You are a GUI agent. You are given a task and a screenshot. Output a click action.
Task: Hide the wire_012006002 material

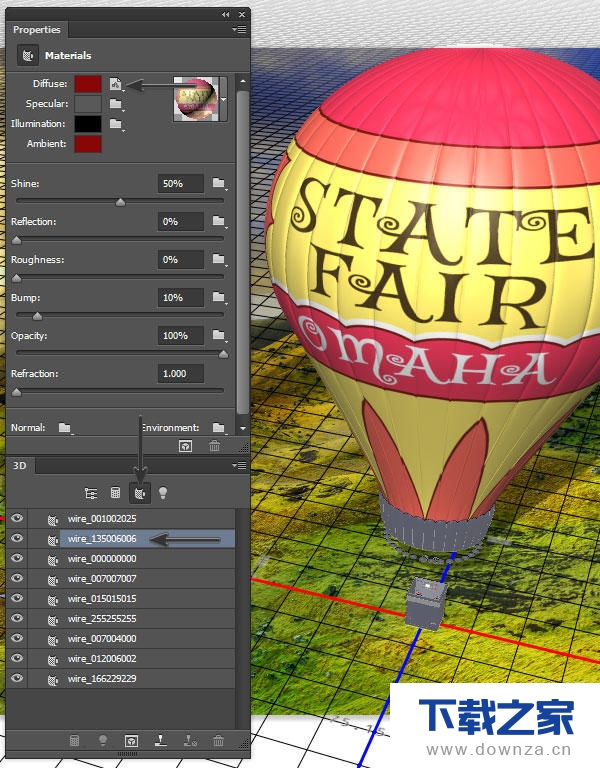(17, 658)
